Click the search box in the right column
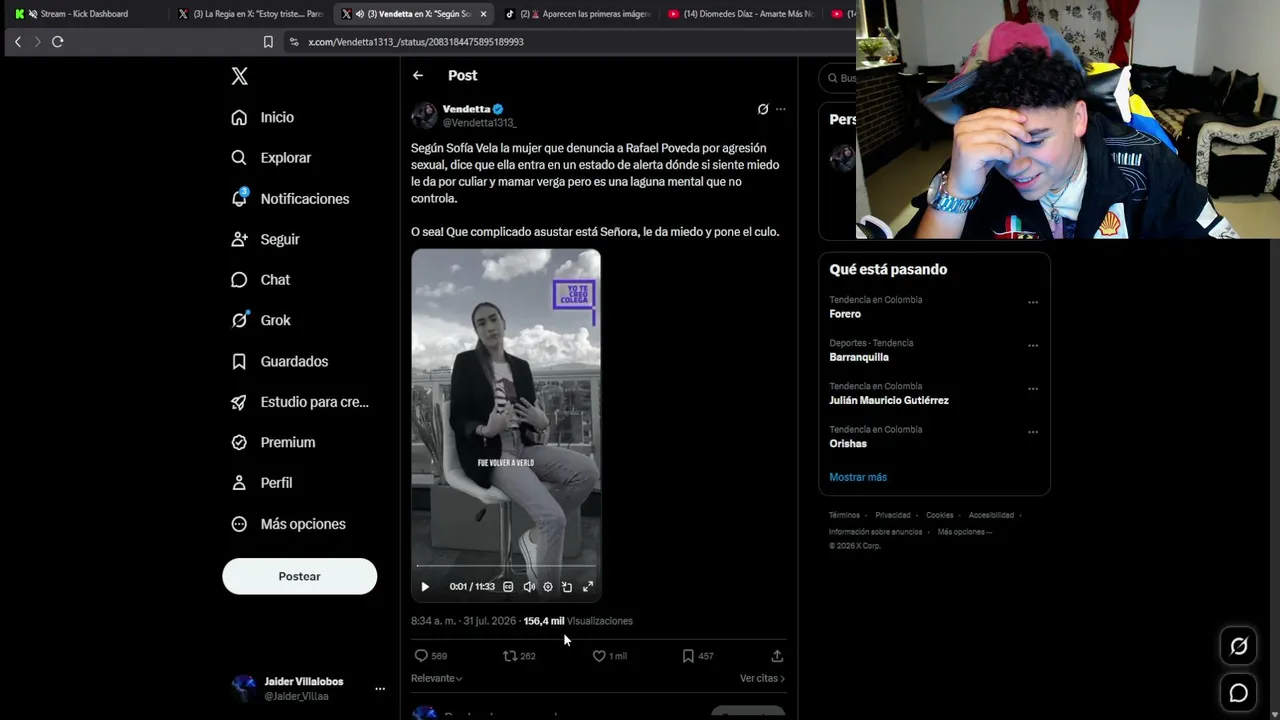Viewport: 1280px width, 720px height. click(838, 78)
